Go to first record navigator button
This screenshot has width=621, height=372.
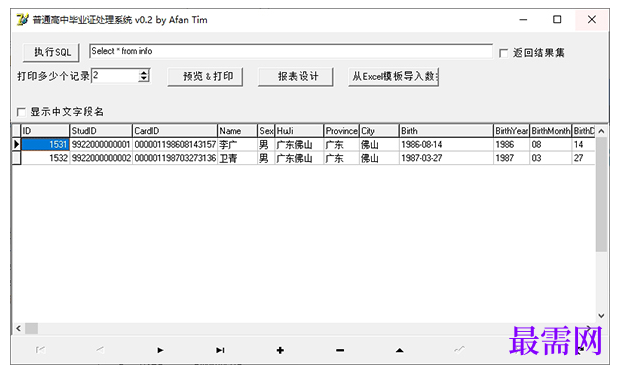40,350
